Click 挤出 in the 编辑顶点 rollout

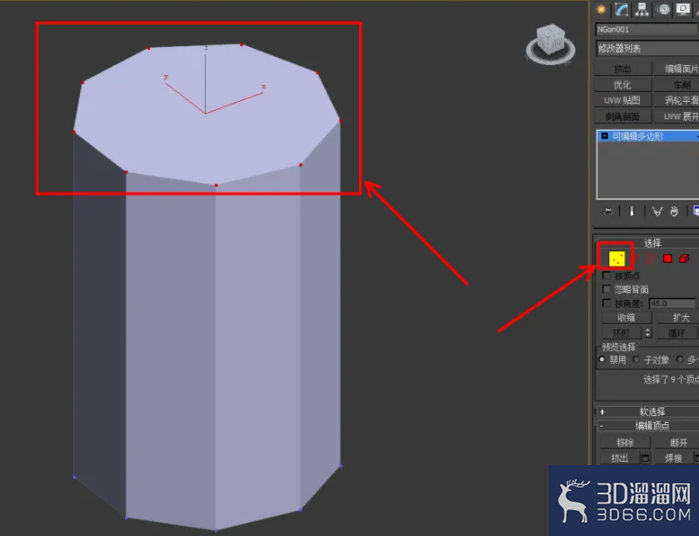pos(620,458)
